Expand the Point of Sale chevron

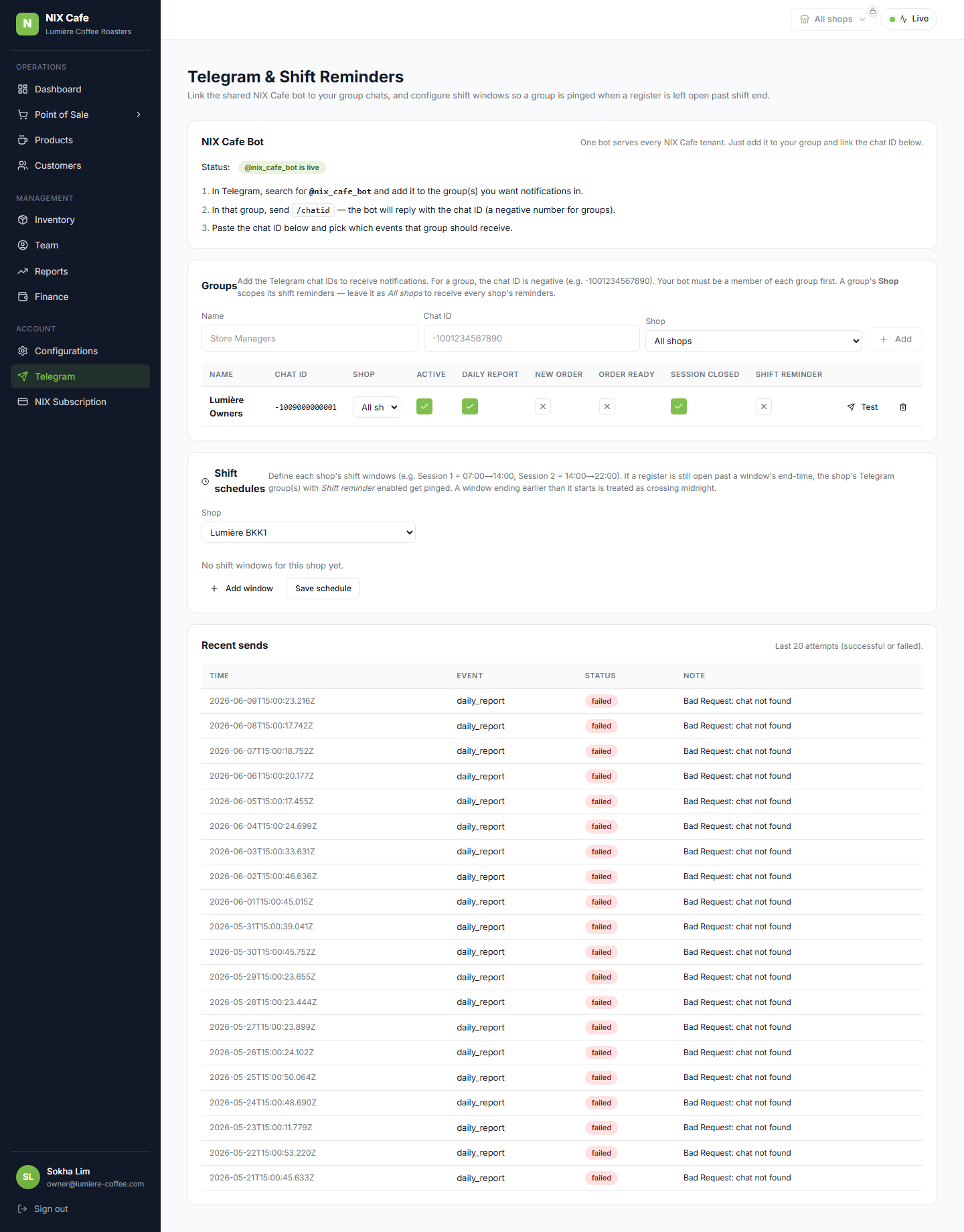(139, 114)
